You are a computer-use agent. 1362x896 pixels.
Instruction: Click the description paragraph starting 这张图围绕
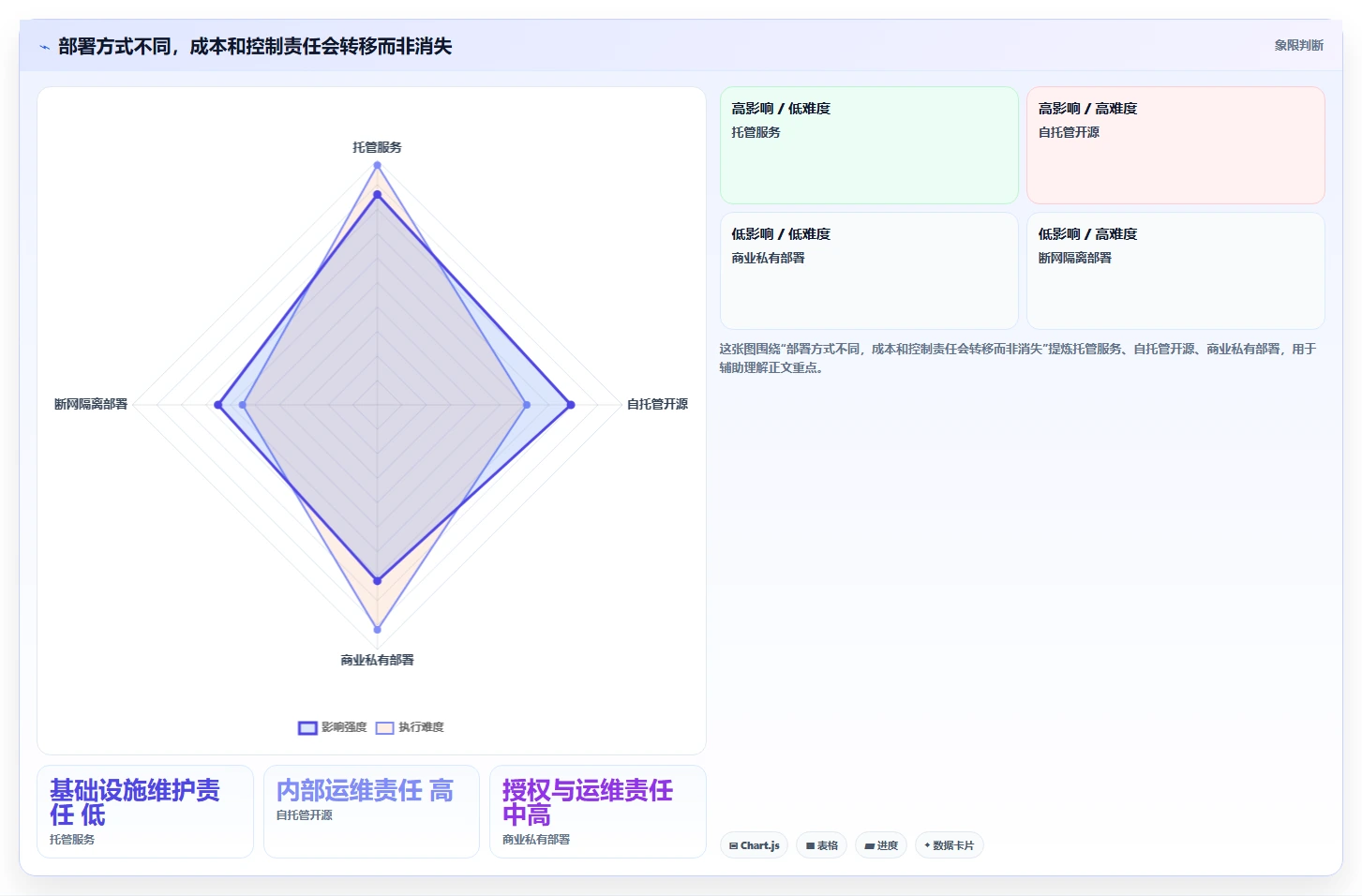[1018, 358]
